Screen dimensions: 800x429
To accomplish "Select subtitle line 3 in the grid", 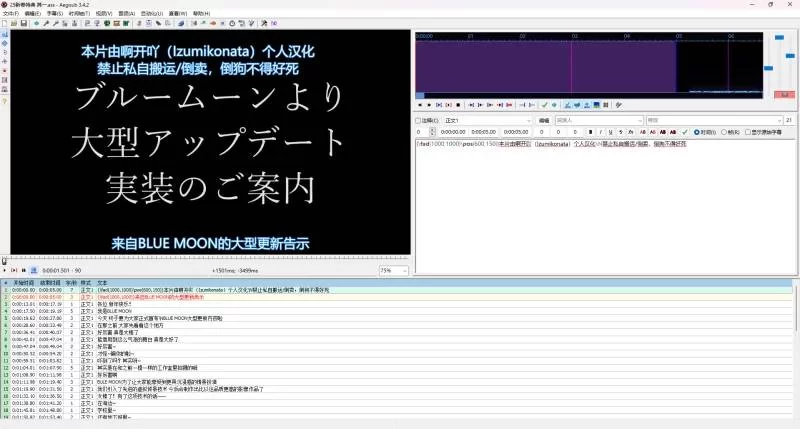I will (398, 304).
